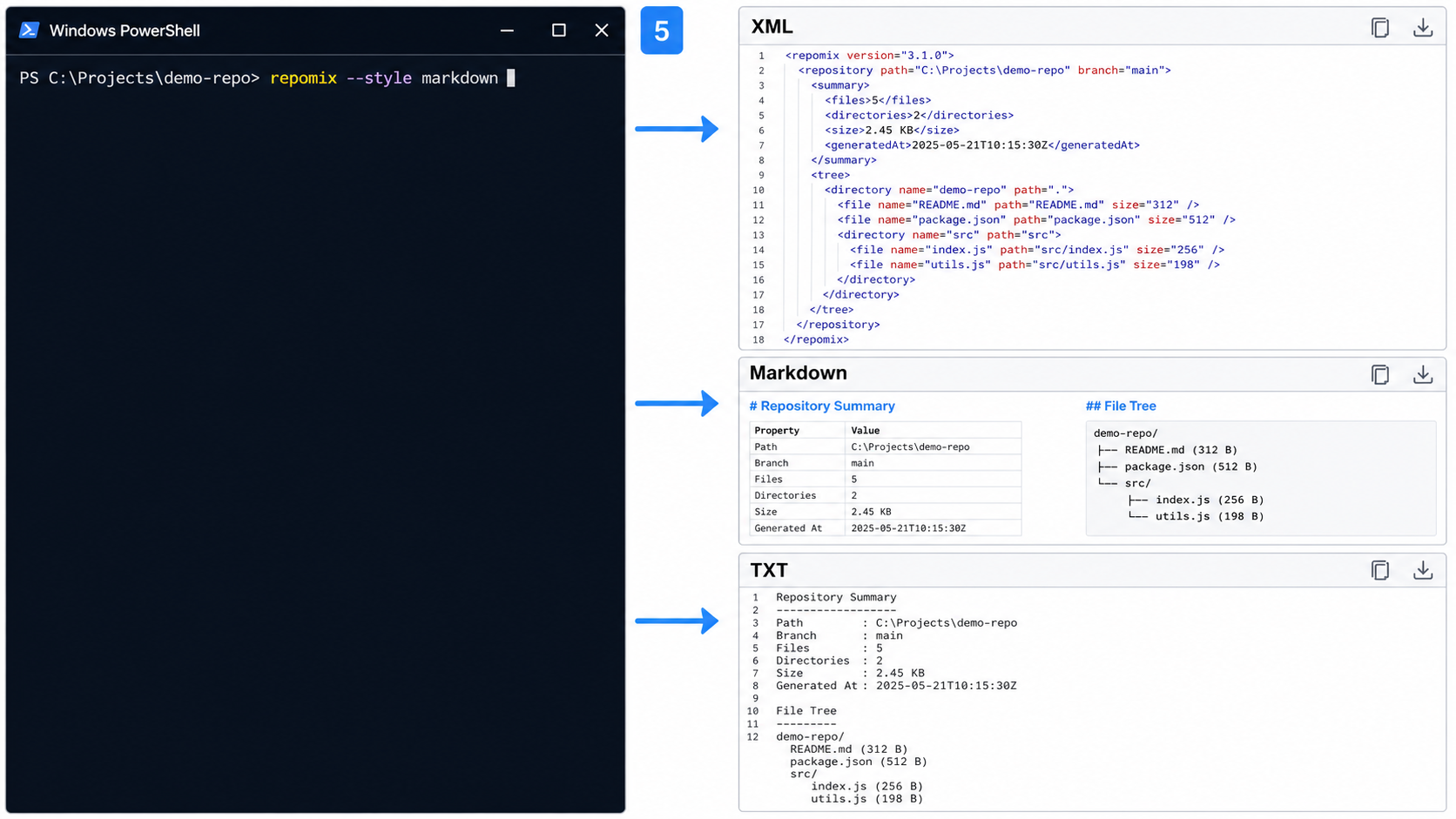This screenshot has width=1456, height=819.
Task: Click the Branch value 'main' in Markdown table
Action: pyautogui.click(x=862, y=463)
